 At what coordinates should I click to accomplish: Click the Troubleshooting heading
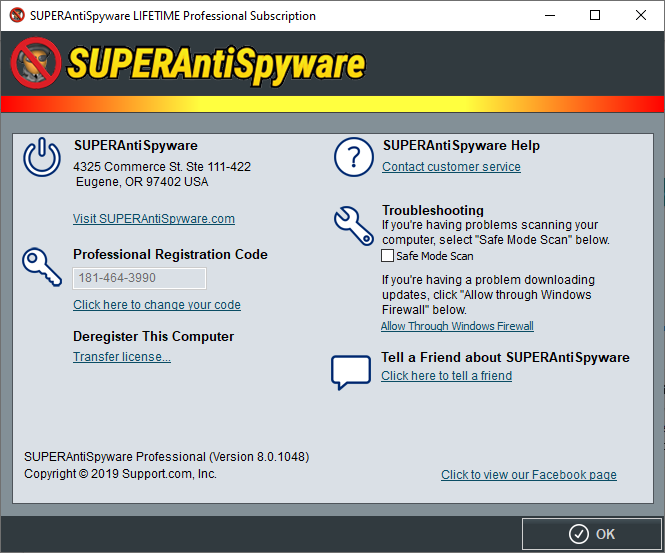tap(433, 210)
